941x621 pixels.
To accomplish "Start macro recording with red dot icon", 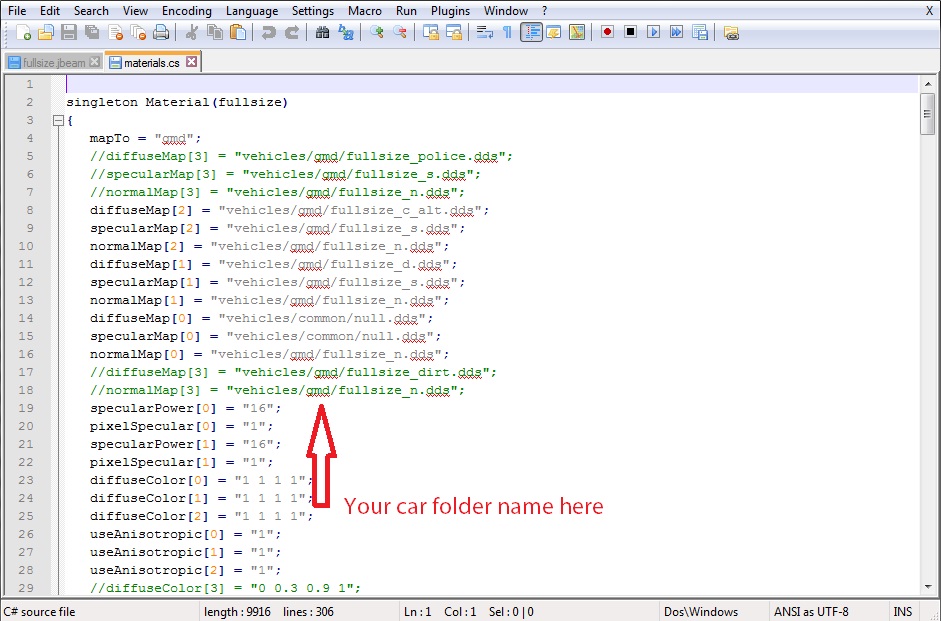I will pyautogui.click(x=607, y=32).
